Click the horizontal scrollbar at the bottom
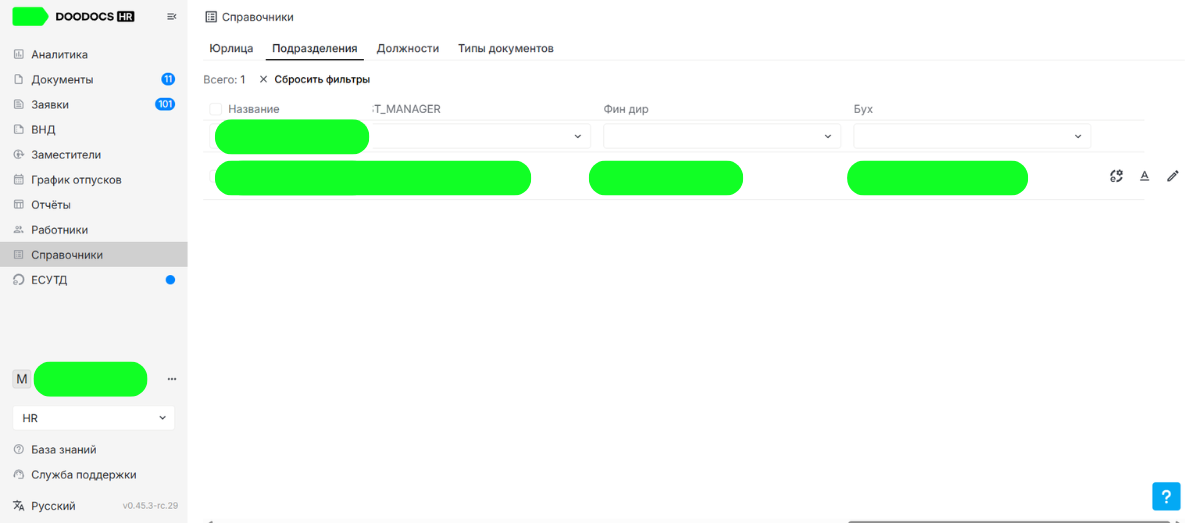1200x523 pixels. [1008, 521]
